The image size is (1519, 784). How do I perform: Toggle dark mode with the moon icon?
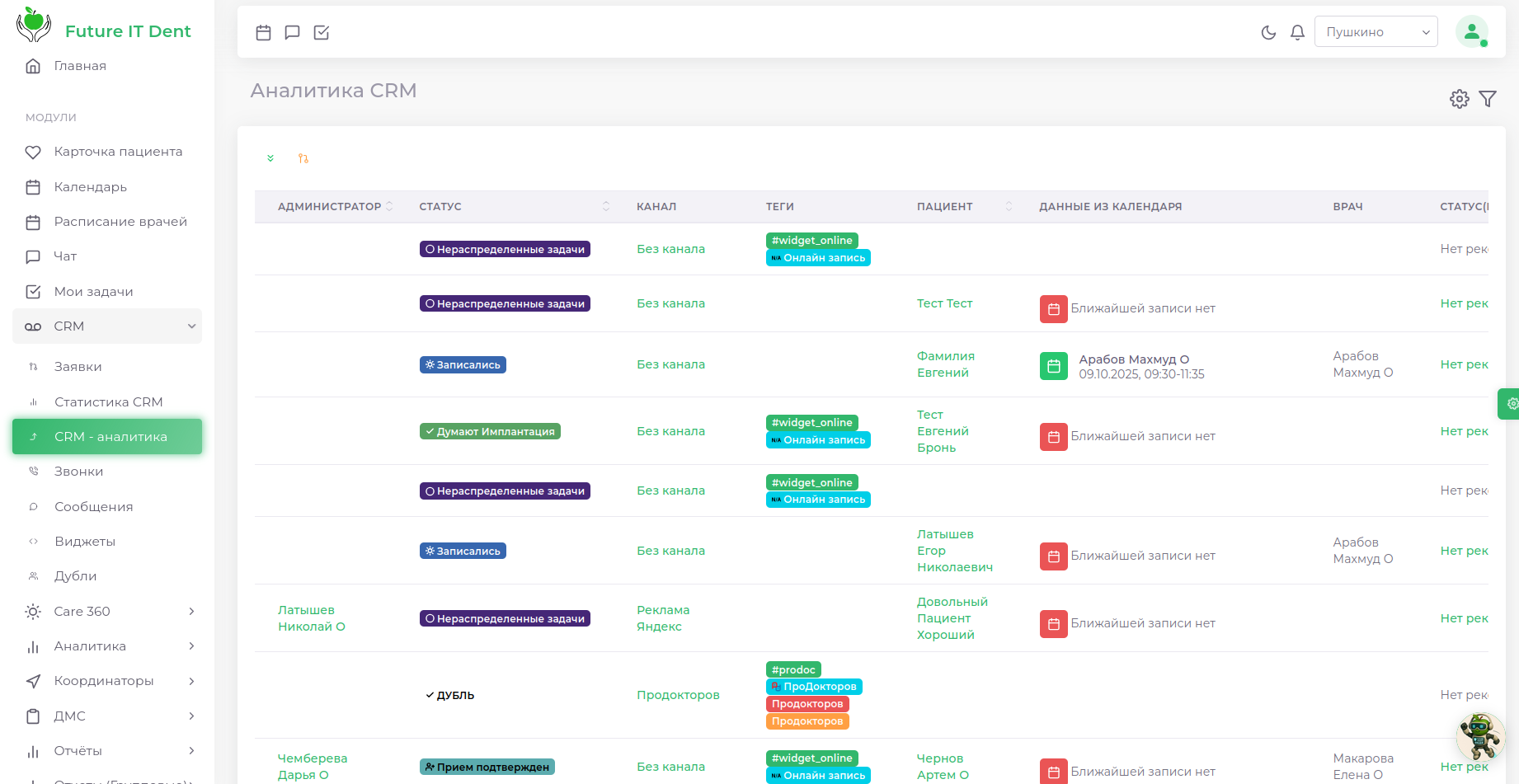click(1269, 32)
